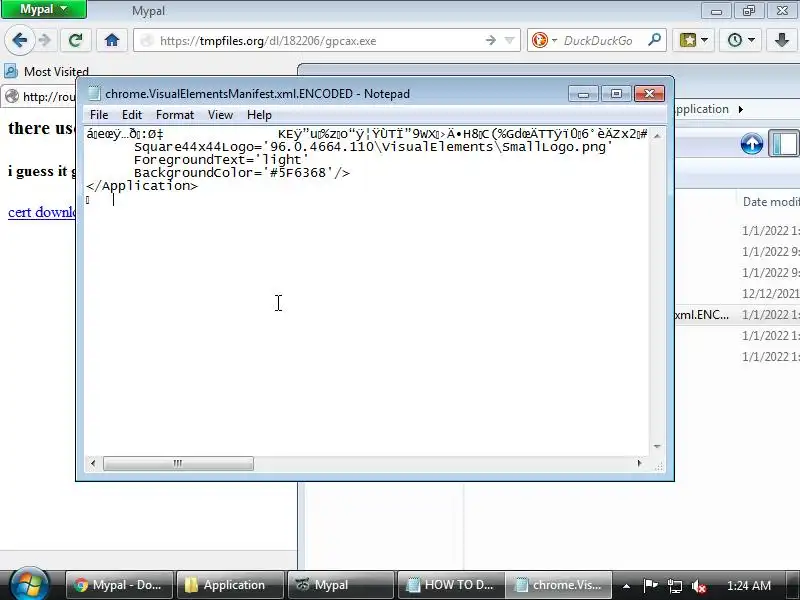Viewport: 800px width, 600px height.
Task: Select the xml.ENC... file row in Explorer
Action: click(x=737, y=315)
